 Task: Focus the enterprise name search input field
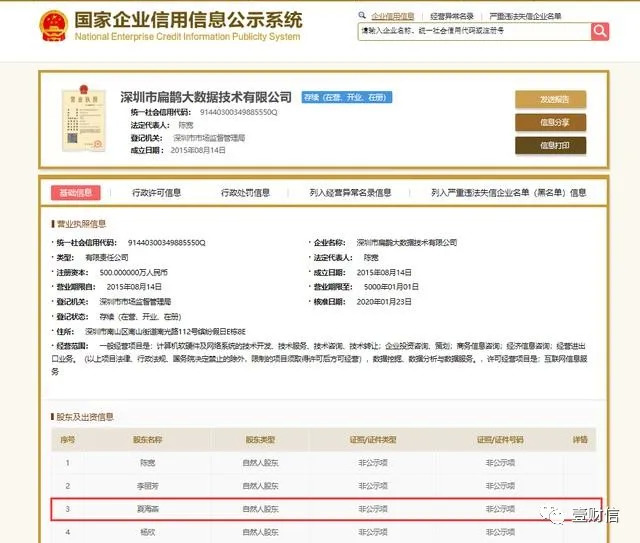pyautogui.click(x=474, y=31)
